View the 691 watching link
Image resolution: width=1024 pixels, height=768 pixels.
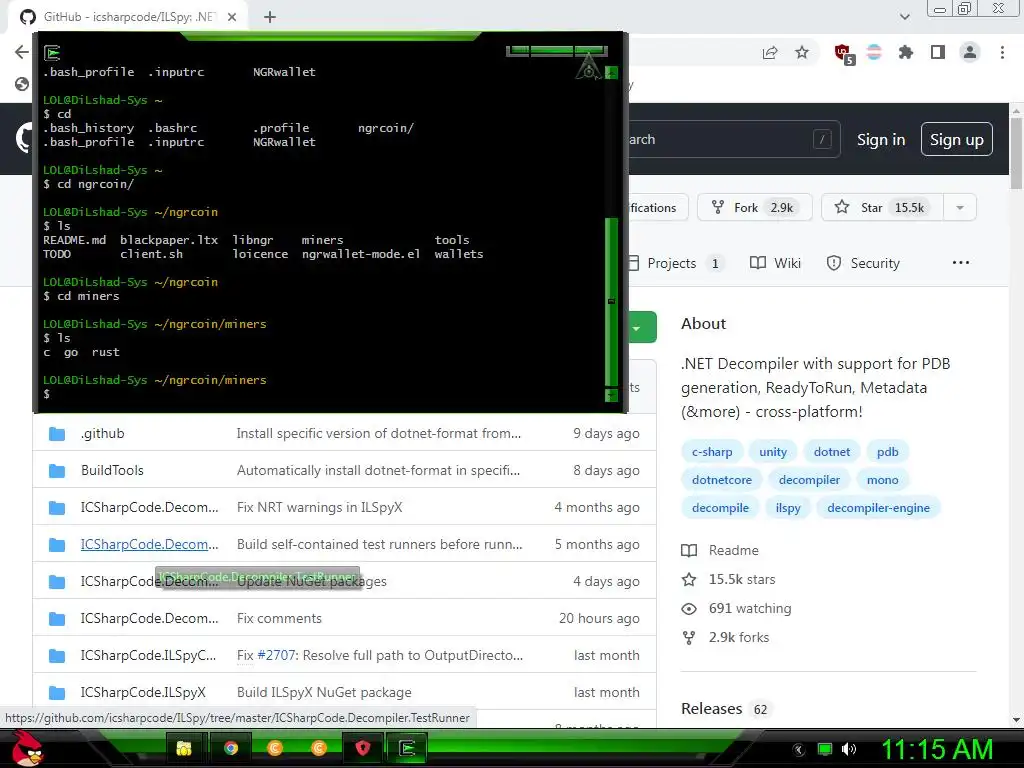tap(737, 609)
